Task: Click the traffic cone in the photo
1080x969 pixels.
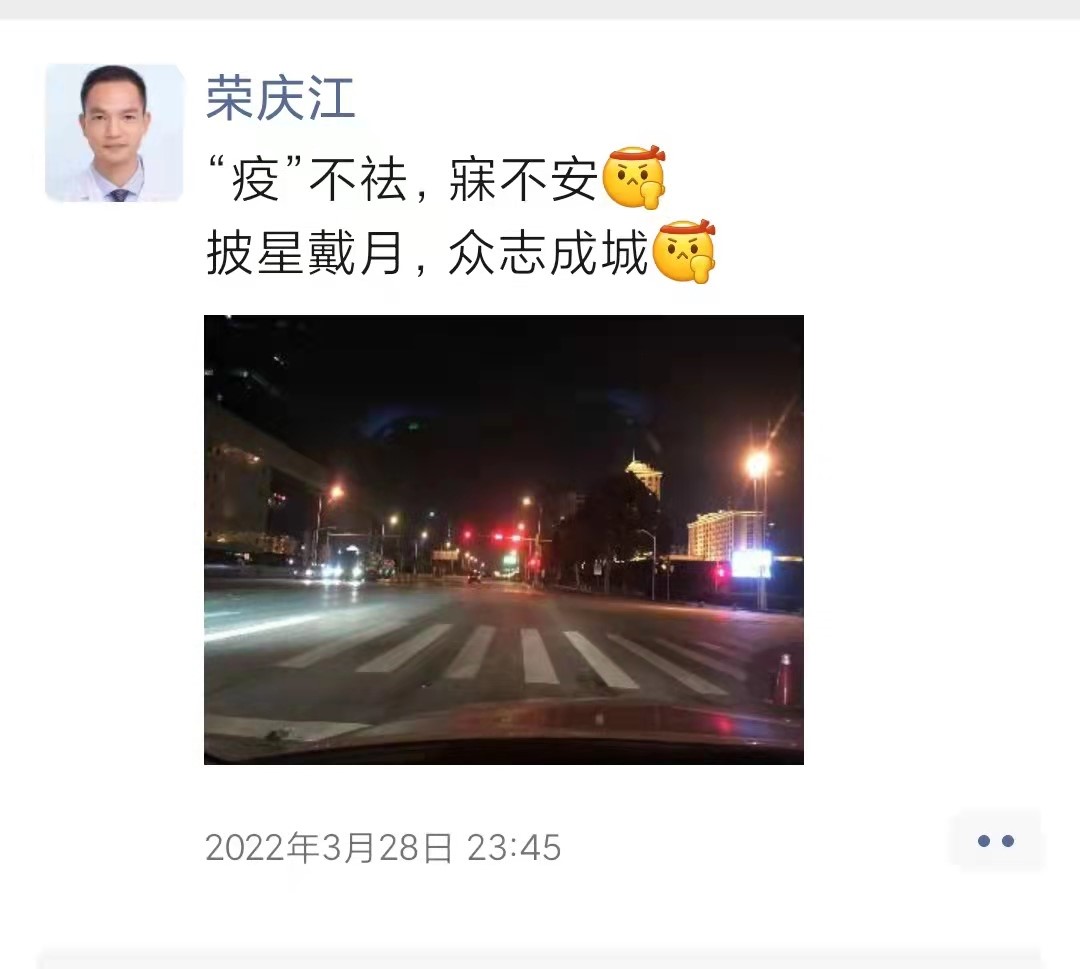Action: coord(783,680)
